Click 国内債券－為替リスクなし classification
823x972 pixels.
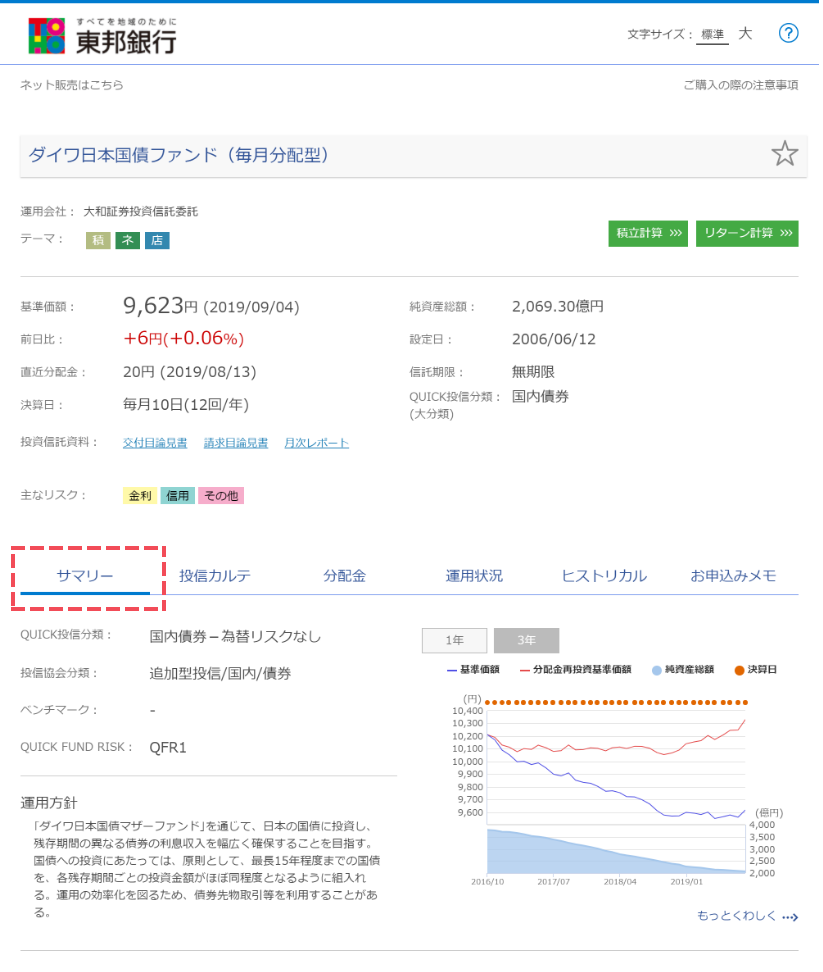click(235, 637)
